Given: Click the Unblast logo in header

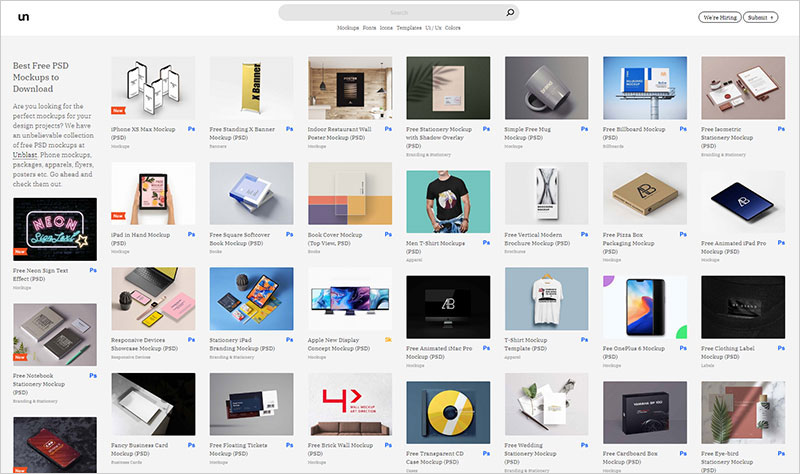Looking at the screenshot, I should coord(23,17).
